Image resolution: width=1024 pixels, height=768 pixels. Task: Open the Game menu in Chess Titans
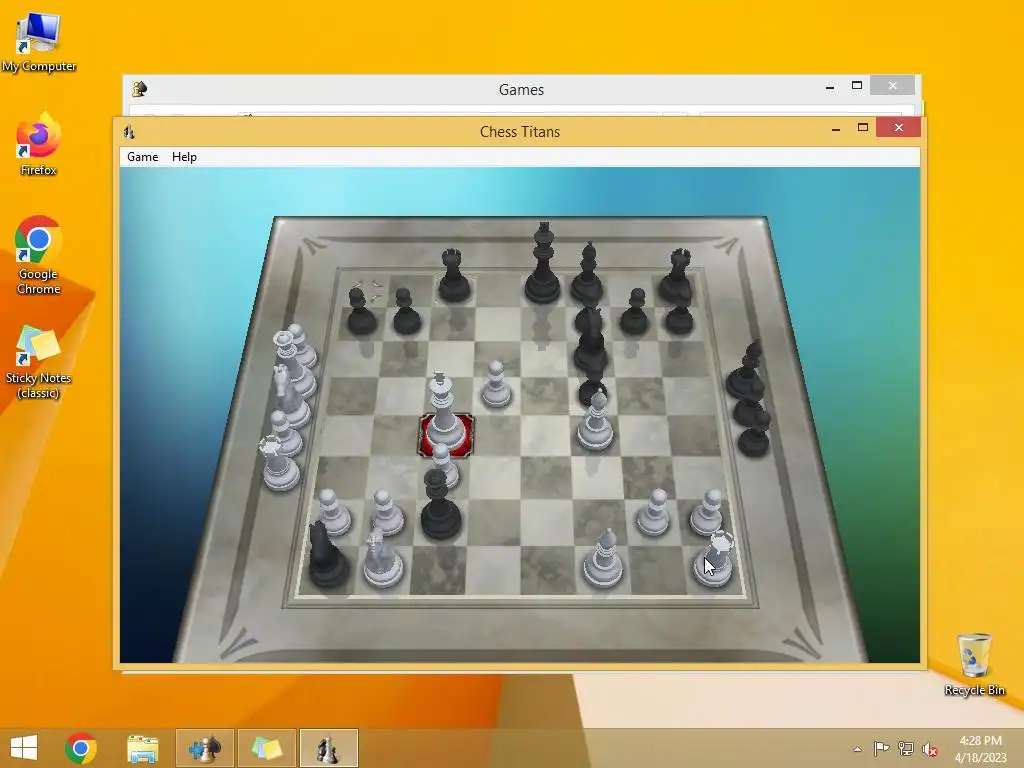tap(142, 157)
